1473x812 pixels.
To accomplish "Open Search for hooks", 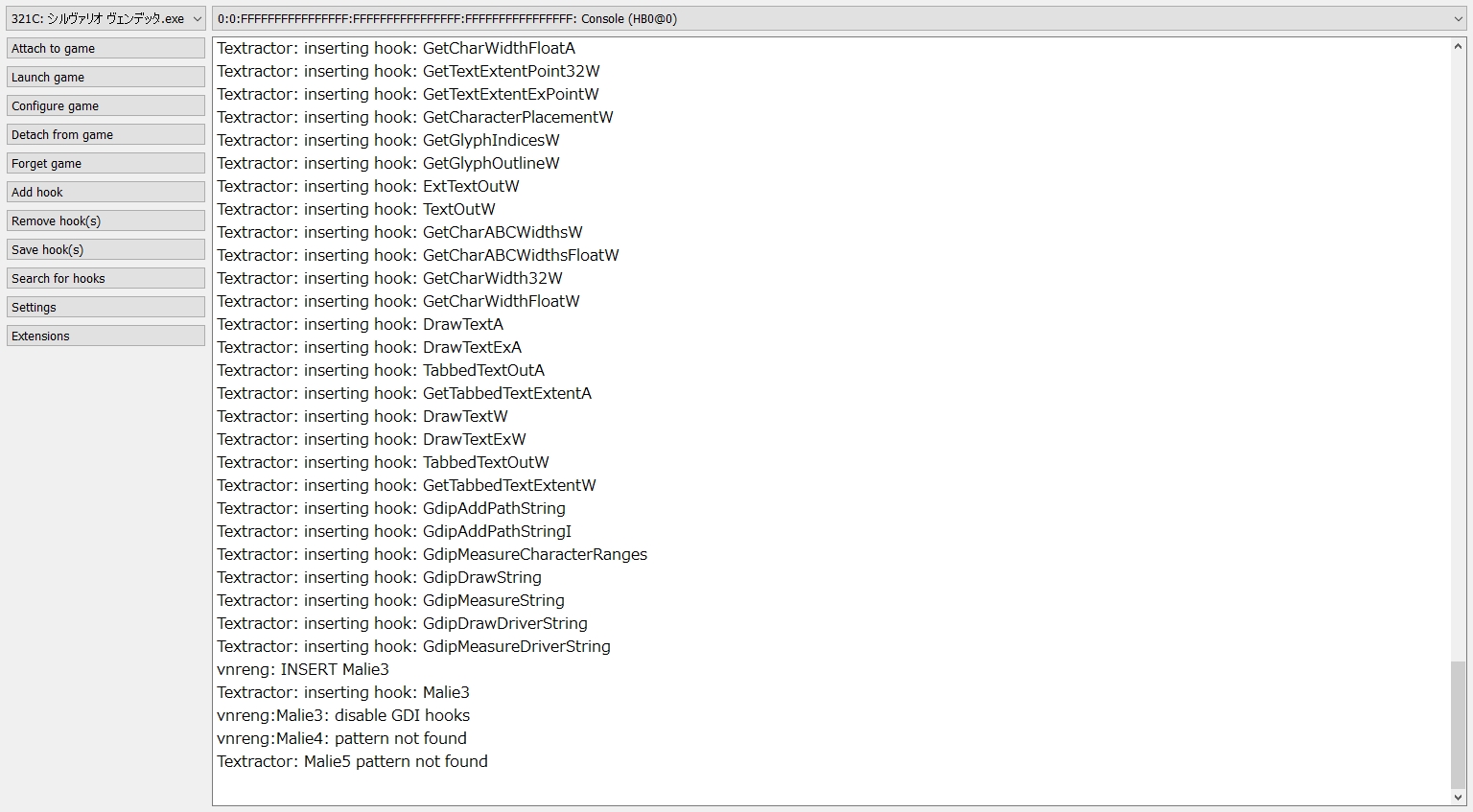I will tap(105, 278).
